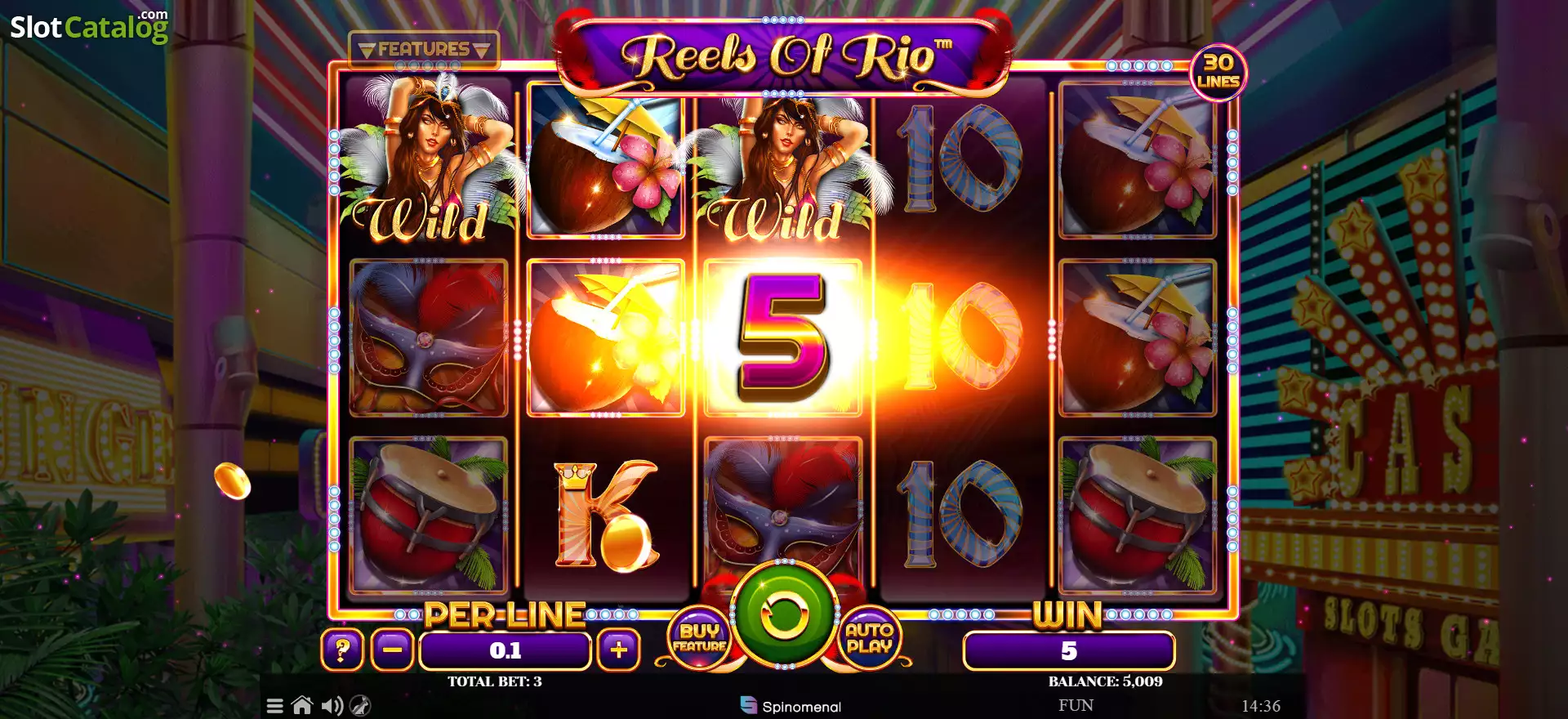Image resolution: width=1568 pixels, height=719 pixels.
Task: Click the Win amount display
Action: point(1068,650)
